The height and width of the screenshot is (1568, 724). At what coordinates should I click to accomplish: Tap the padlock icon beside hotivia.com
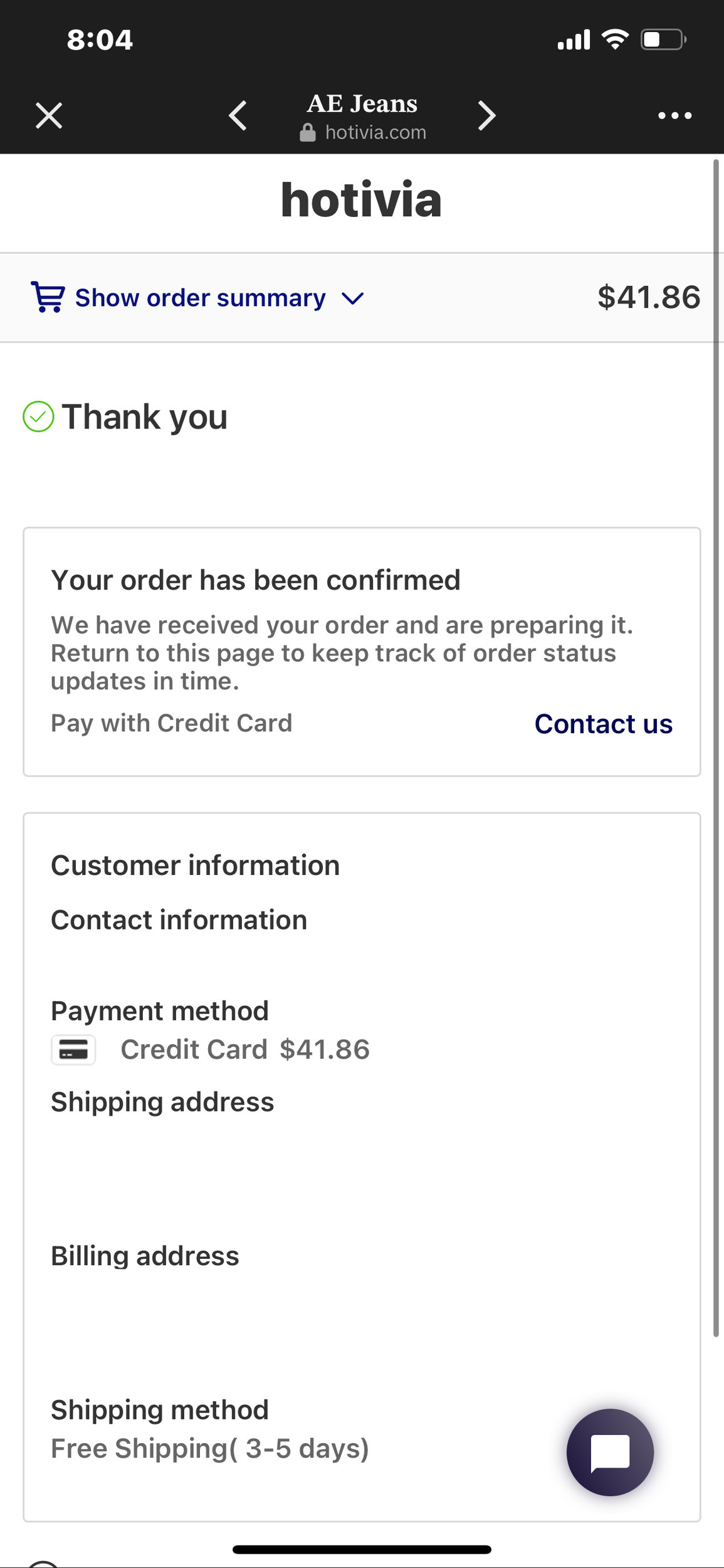[308, 133]
